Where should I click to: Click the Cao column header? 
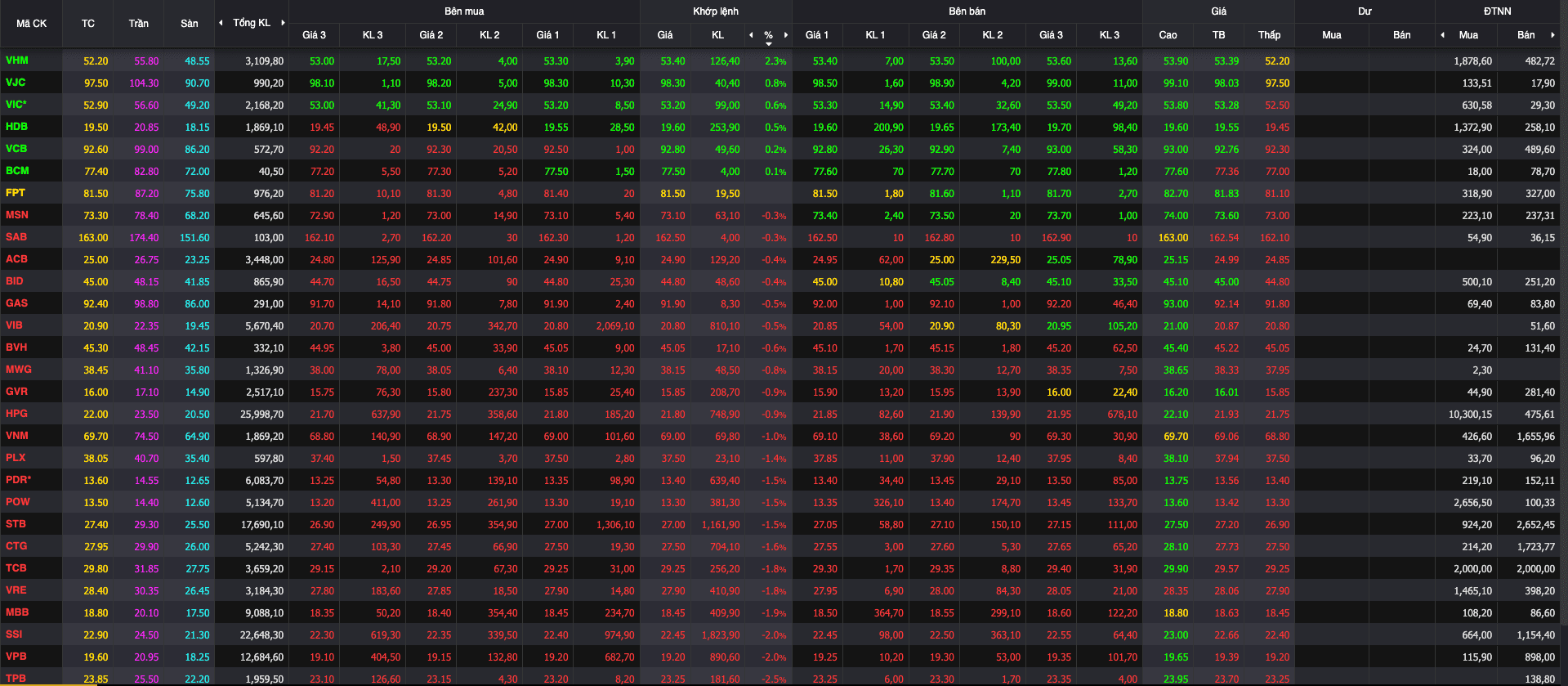tap(1168, 35)
